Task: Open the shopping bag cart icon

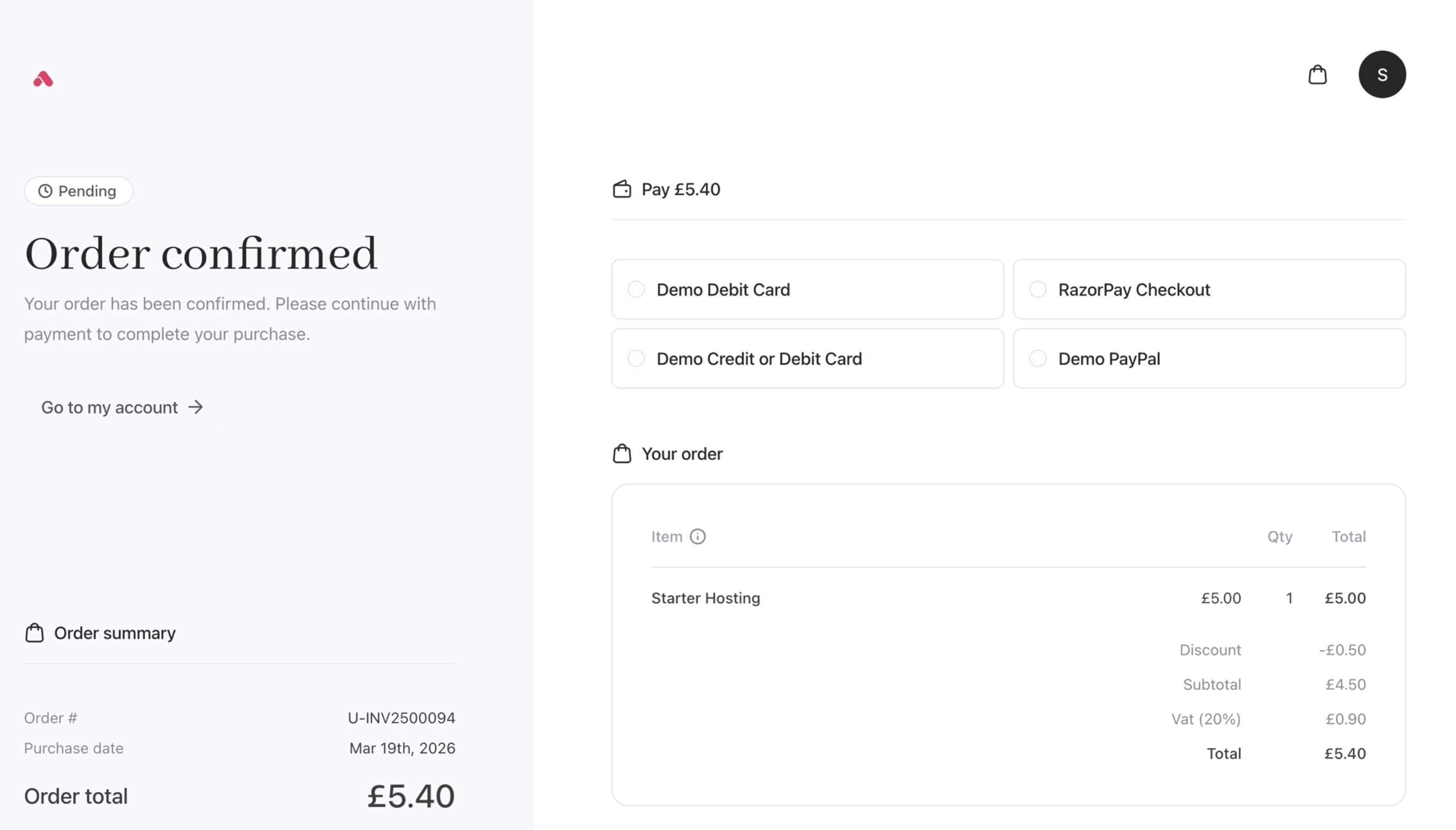Action: (1317, 75)
